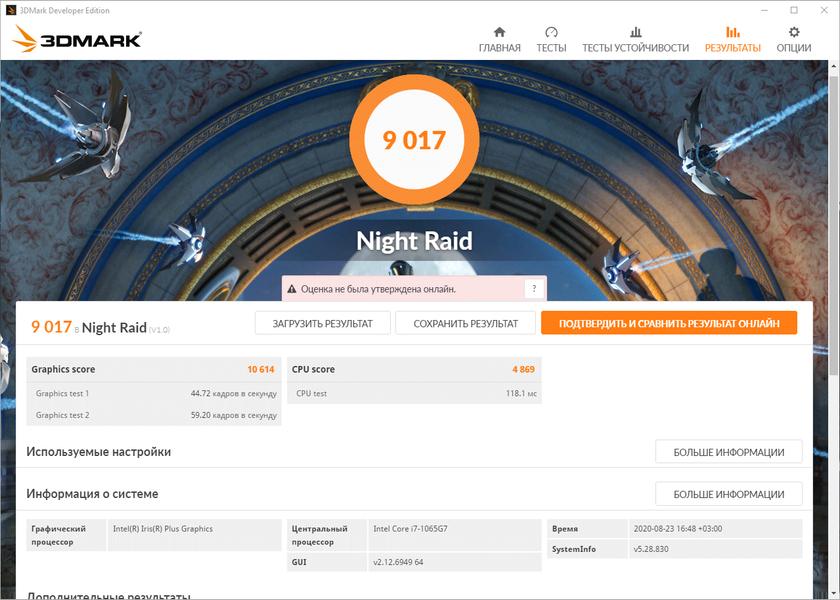Open the stress tests bar chart icon

(x=635, y=32)
